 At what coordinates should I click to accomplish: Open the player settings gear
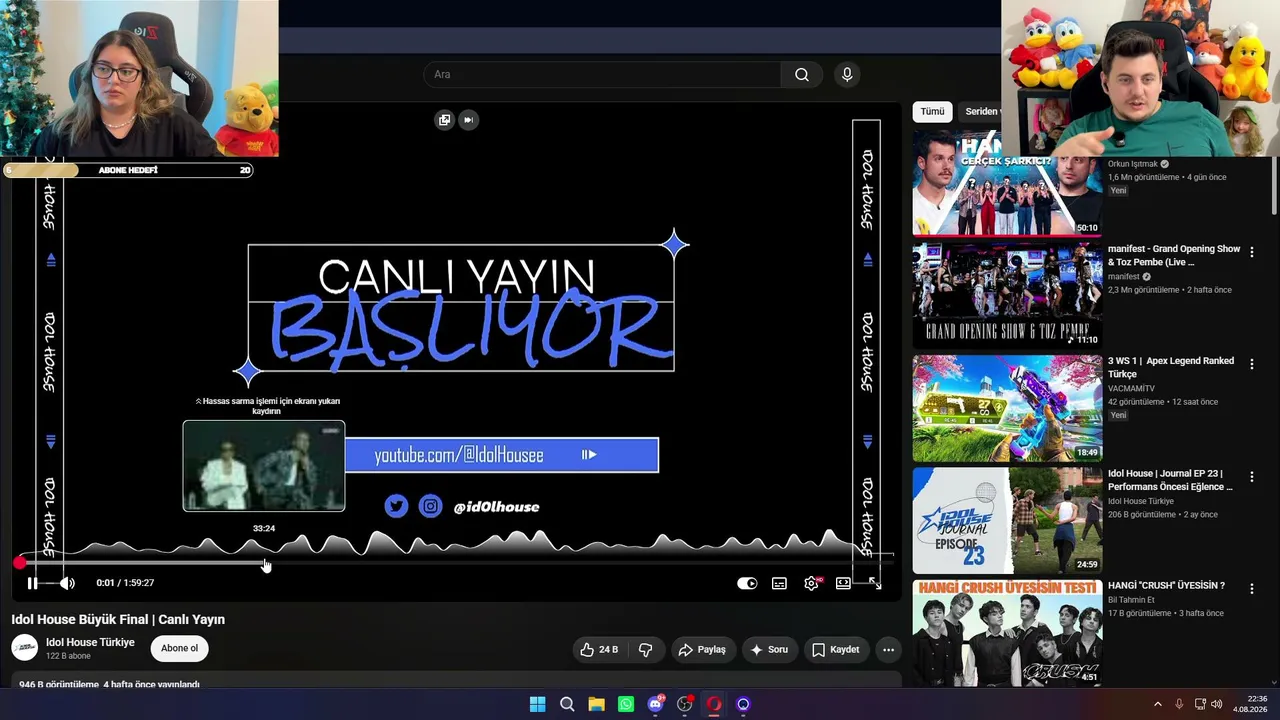point(811,583)
